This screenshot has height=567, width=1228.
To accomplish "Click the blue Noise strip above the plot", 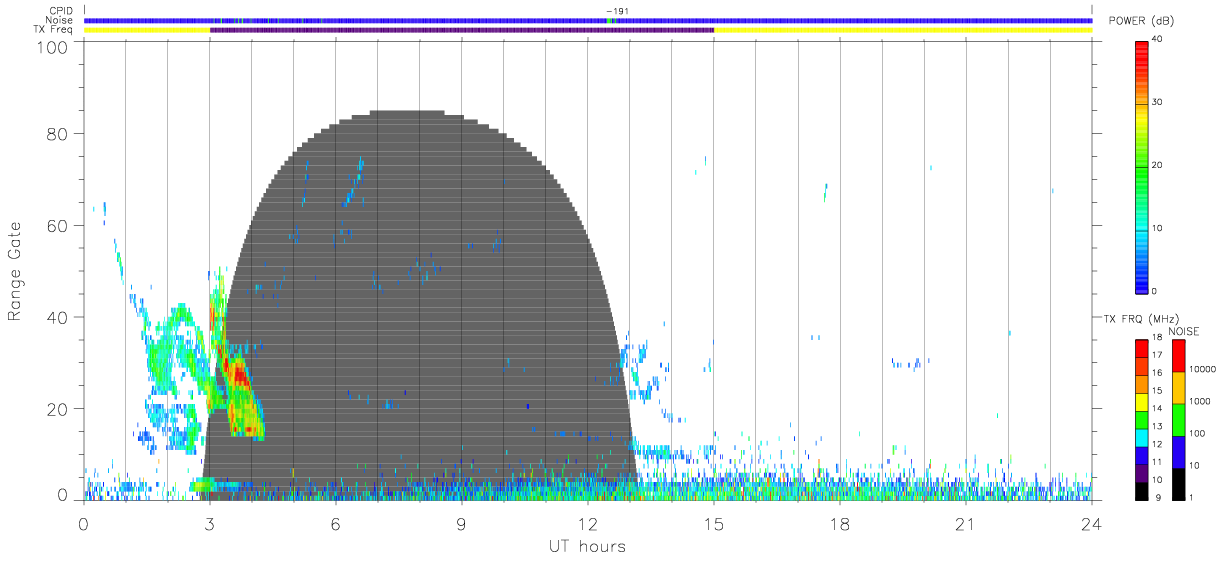I will coord(588,20).
